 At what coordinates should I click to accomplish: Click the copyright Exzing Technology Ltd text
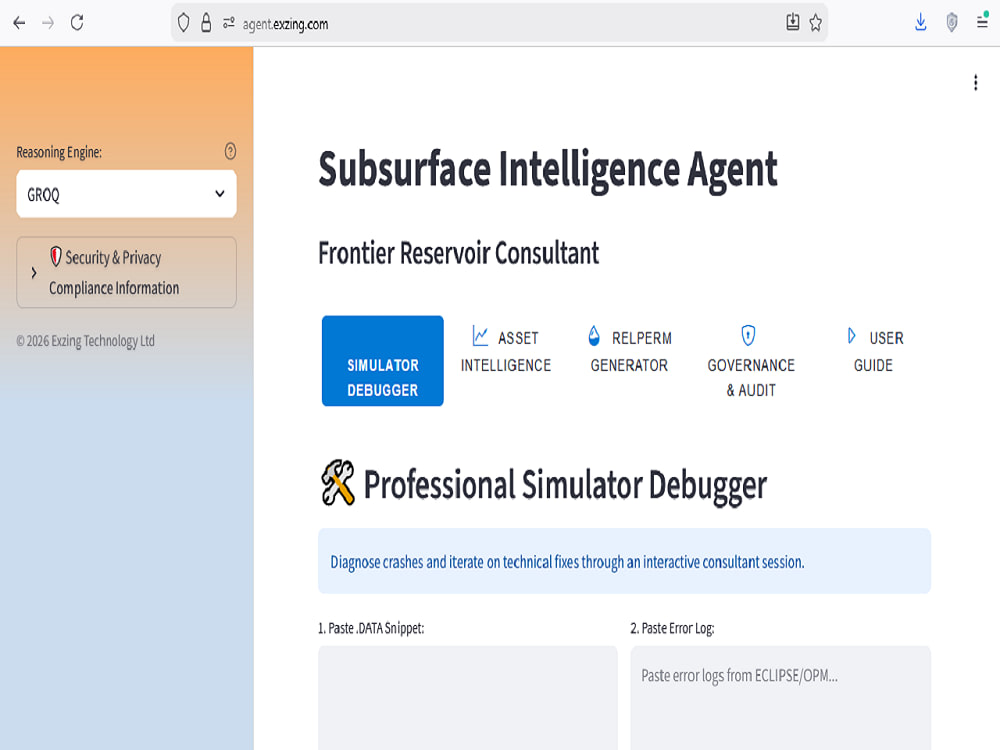coord(85,341)
